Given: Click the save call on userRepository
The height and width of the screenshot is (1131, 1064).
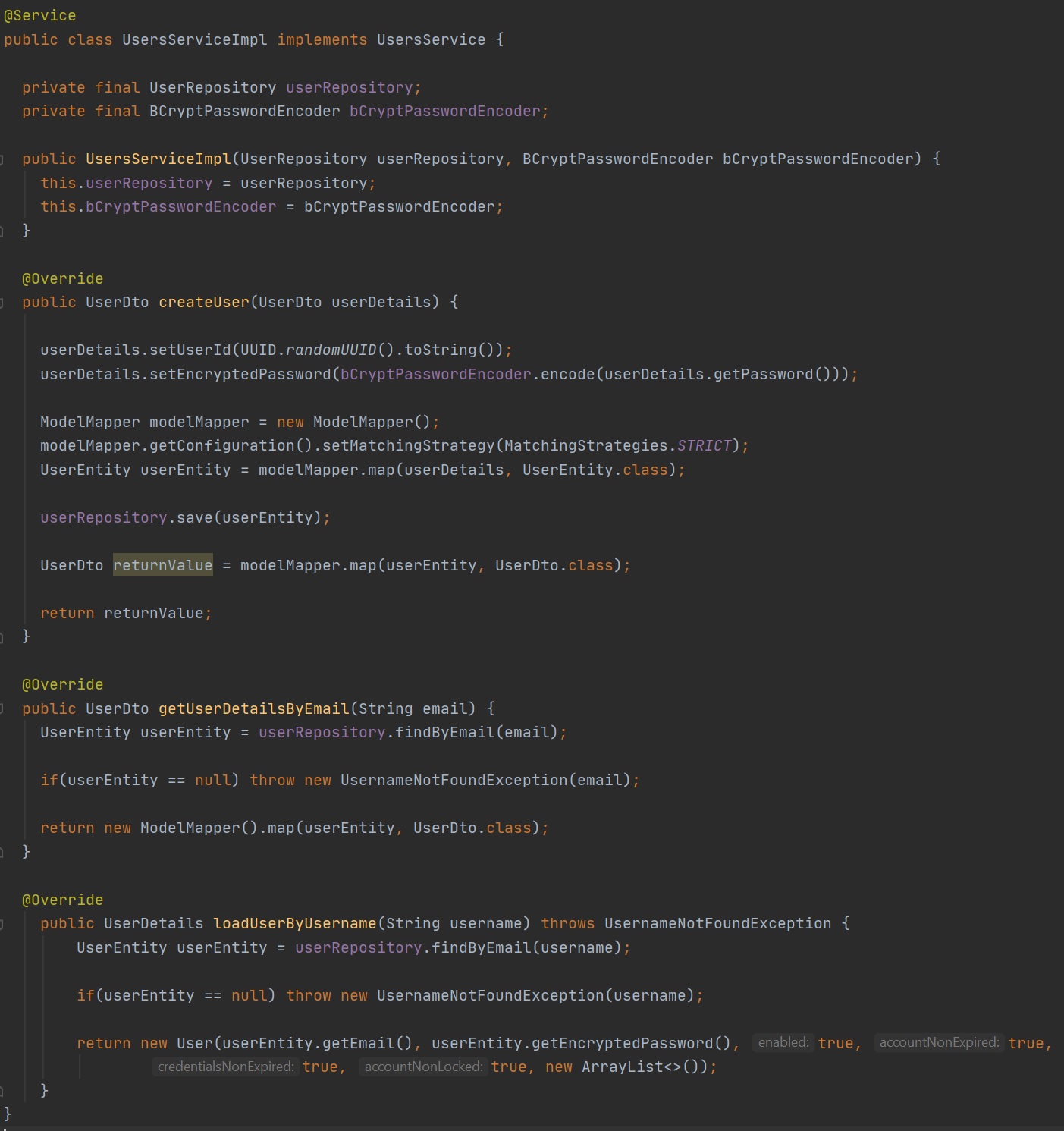Looking at the screenshot, I should (194, 517).
